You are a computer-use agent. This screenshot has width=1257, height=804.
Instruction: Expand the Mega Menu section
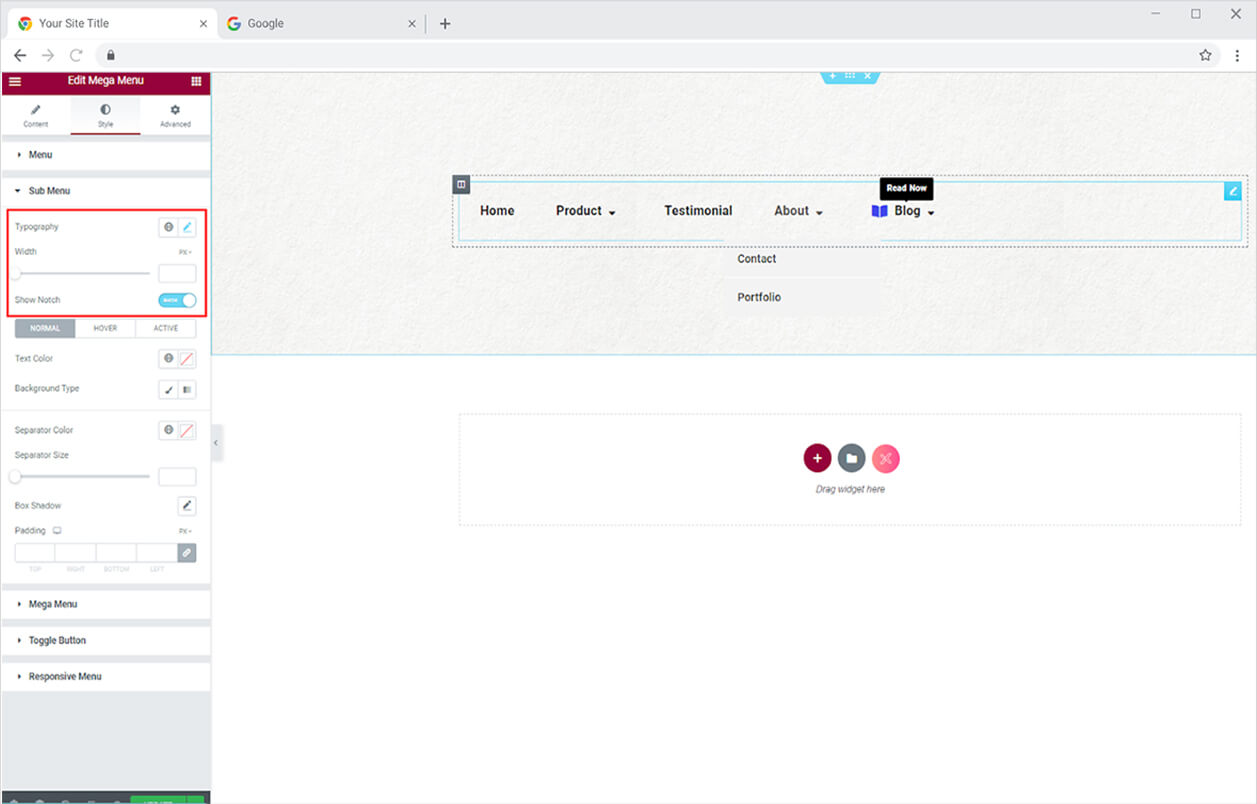click(53, 604)
